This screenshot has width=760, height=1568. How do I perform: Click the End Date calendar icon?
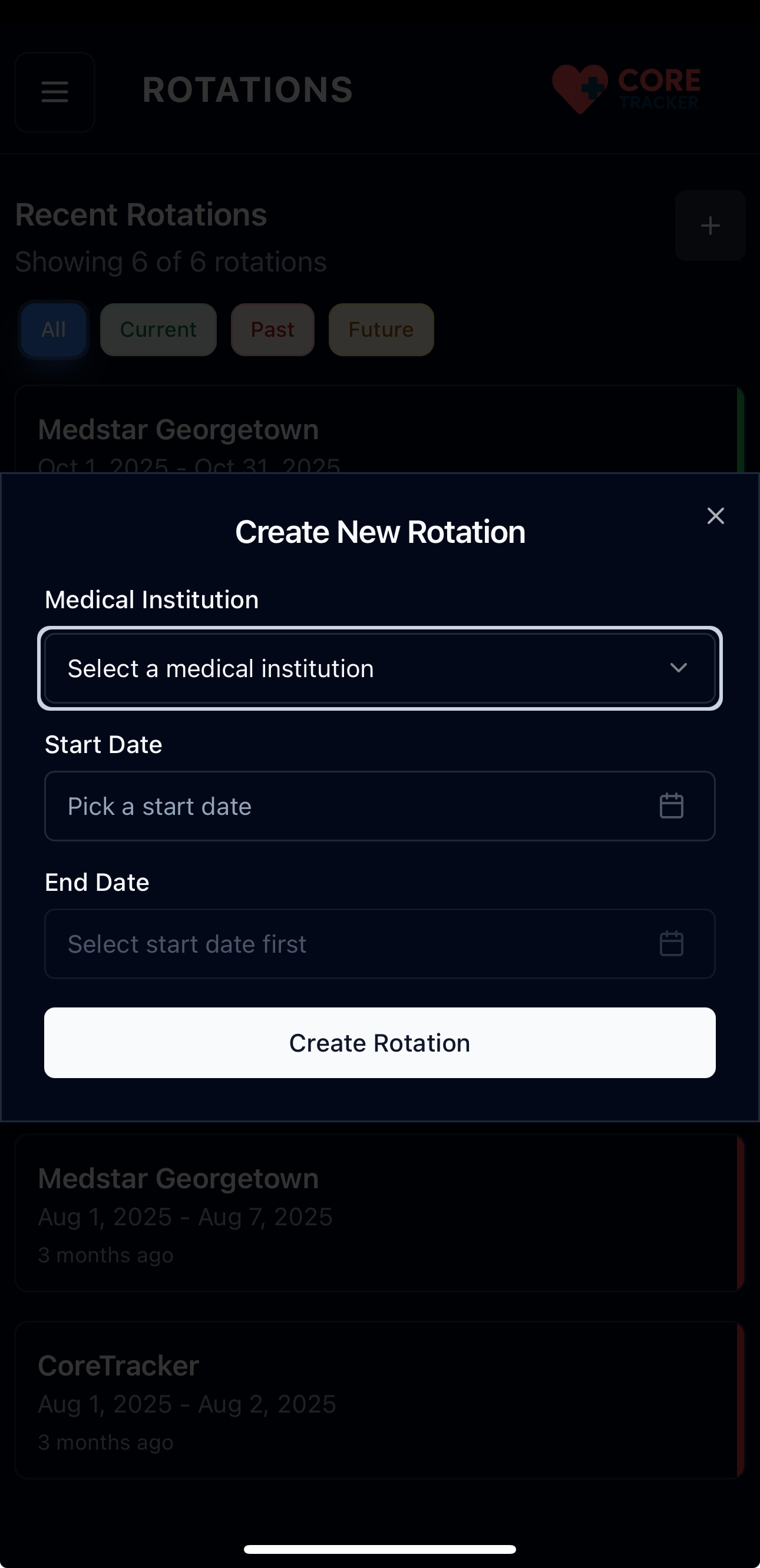pyautogui.click(x=671, y=943)
